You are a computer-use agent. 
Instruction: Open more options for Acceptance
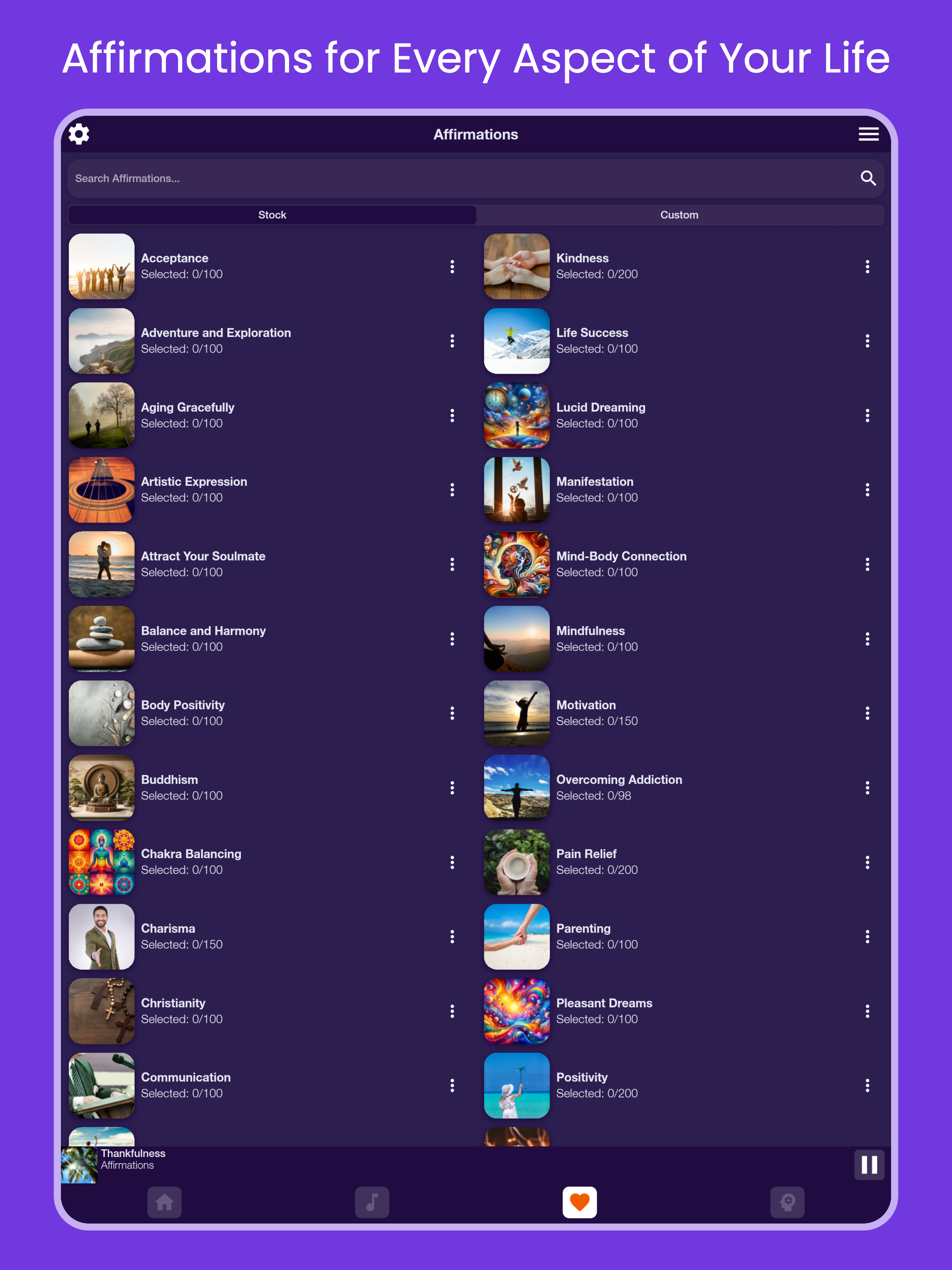coord(452,266)
